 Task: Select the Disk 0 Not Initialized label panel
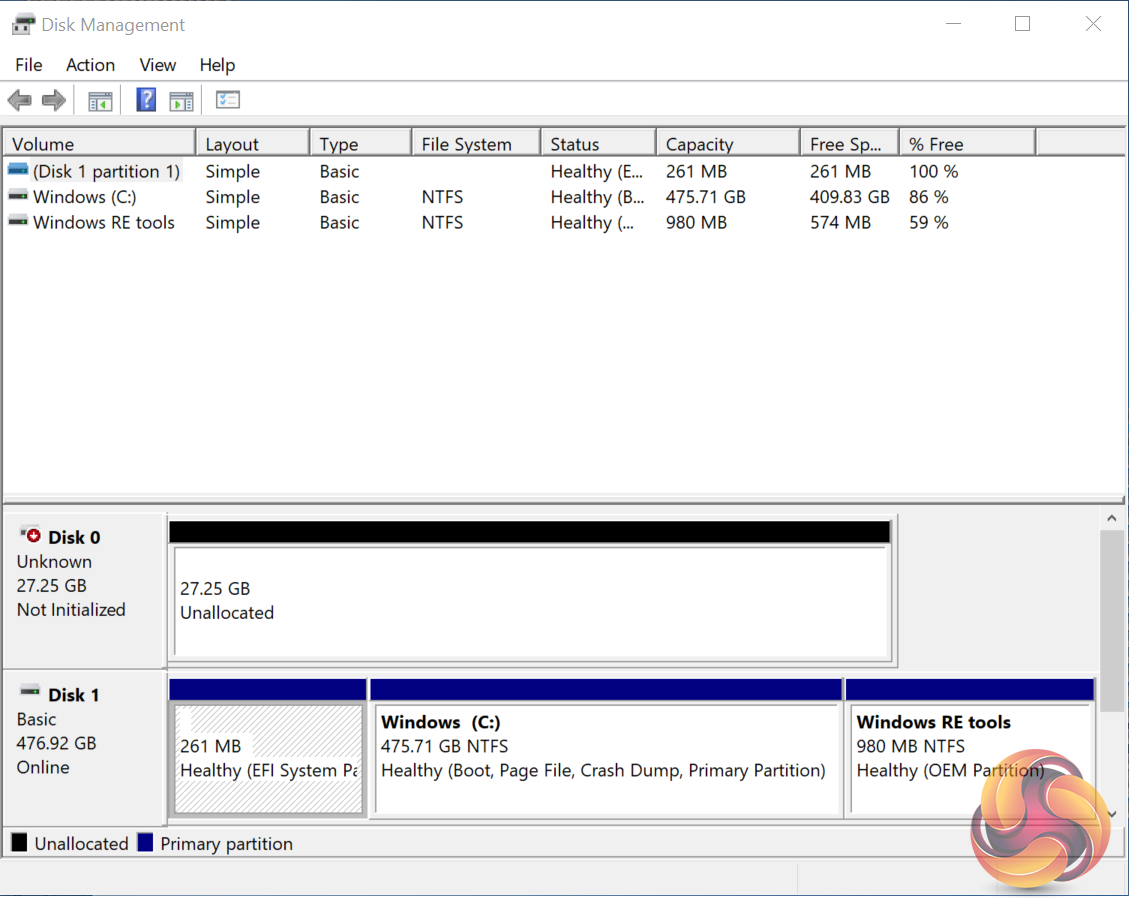click(x=85, y=590)
